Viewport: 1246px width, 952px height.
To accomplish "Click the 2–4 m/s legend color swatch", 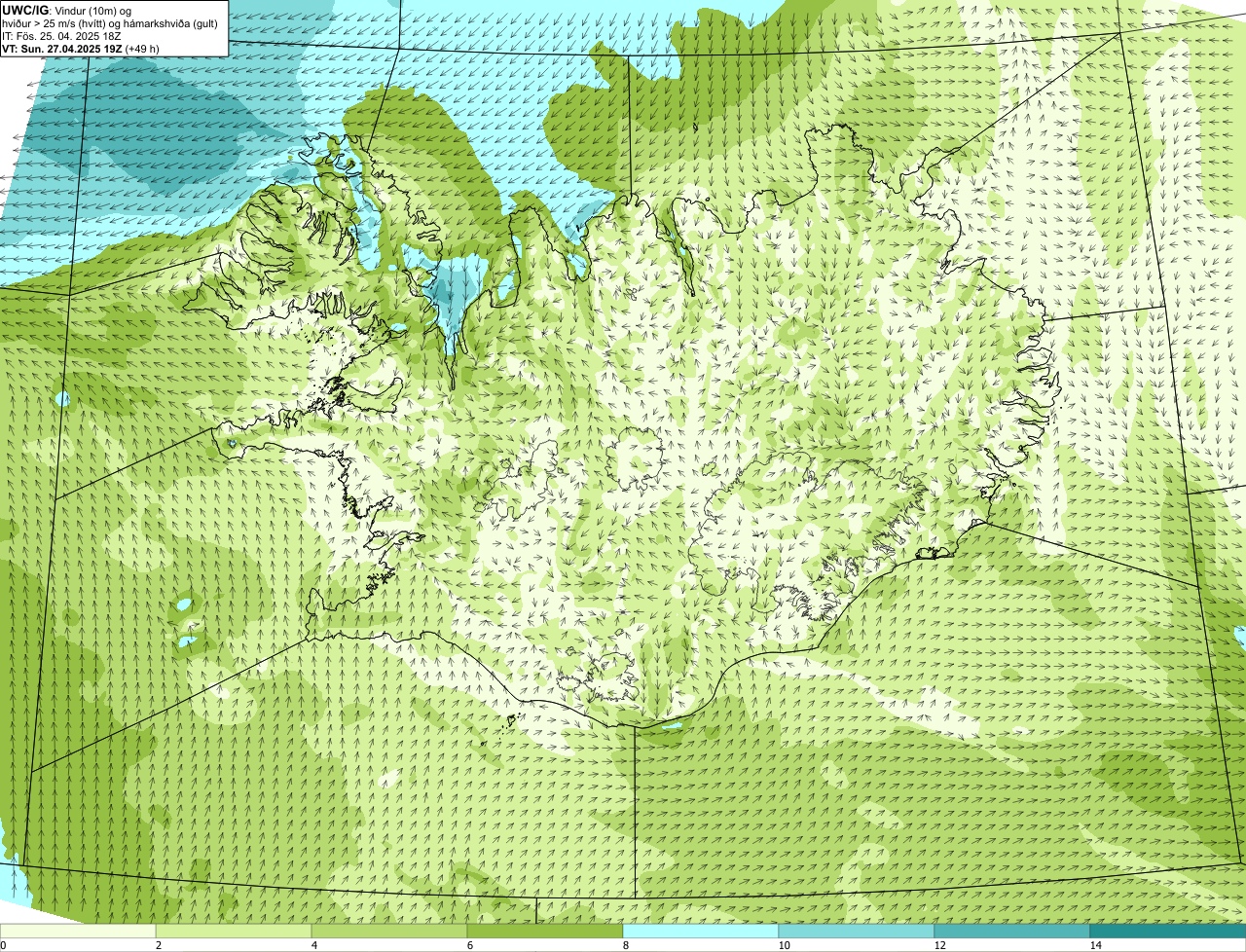I will [234, 932].
